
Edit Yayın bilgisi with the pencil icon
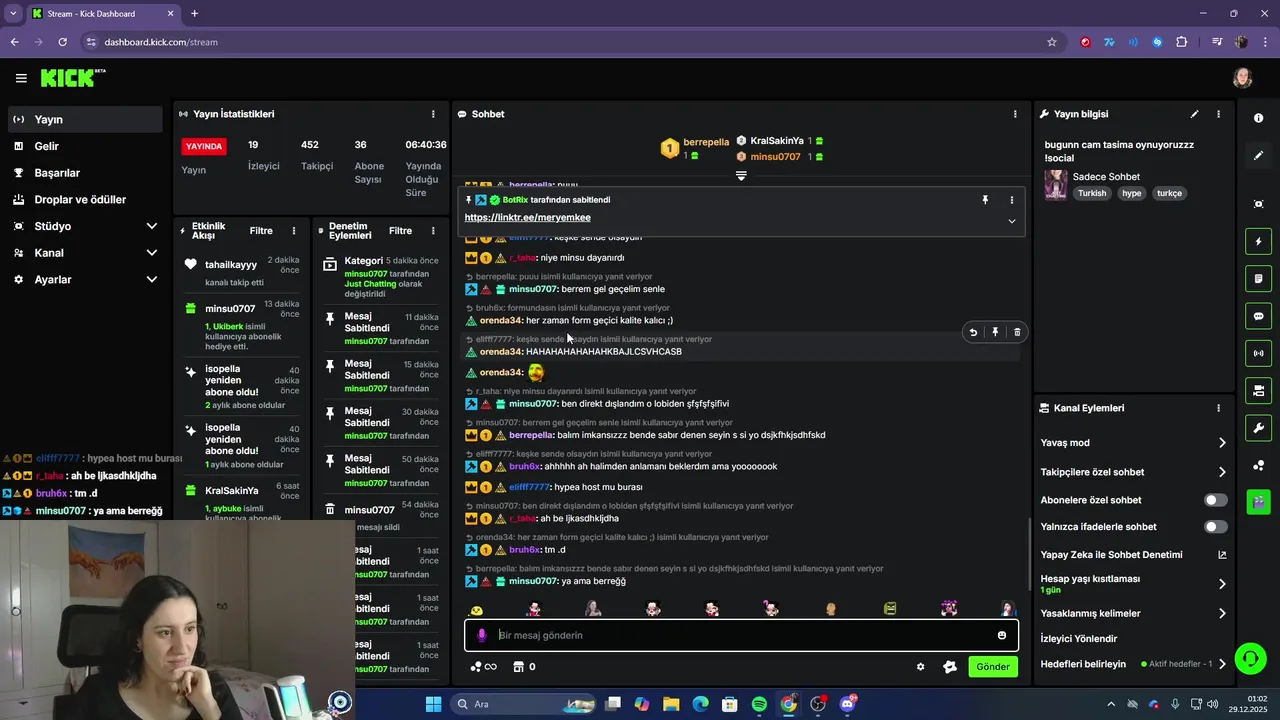click(x=1194, y=114)
